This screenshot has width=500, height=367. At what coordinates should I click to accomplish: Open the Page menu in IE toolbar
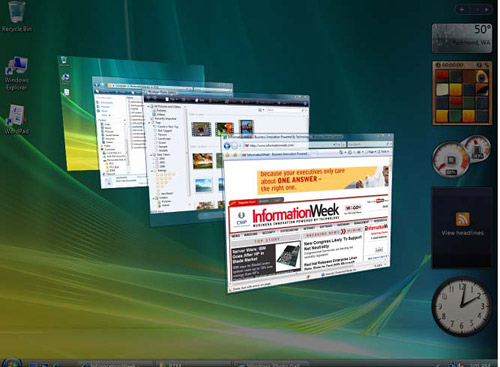pyautogui.click(x=371, y=152)
